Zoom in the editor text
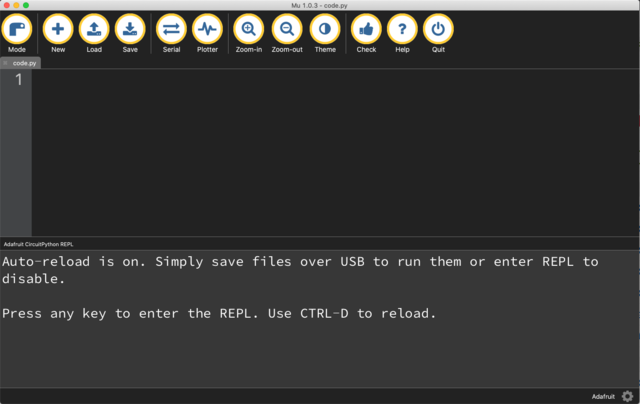The height and width of the screenshot is (404, 640). click(x=249, y=33)
